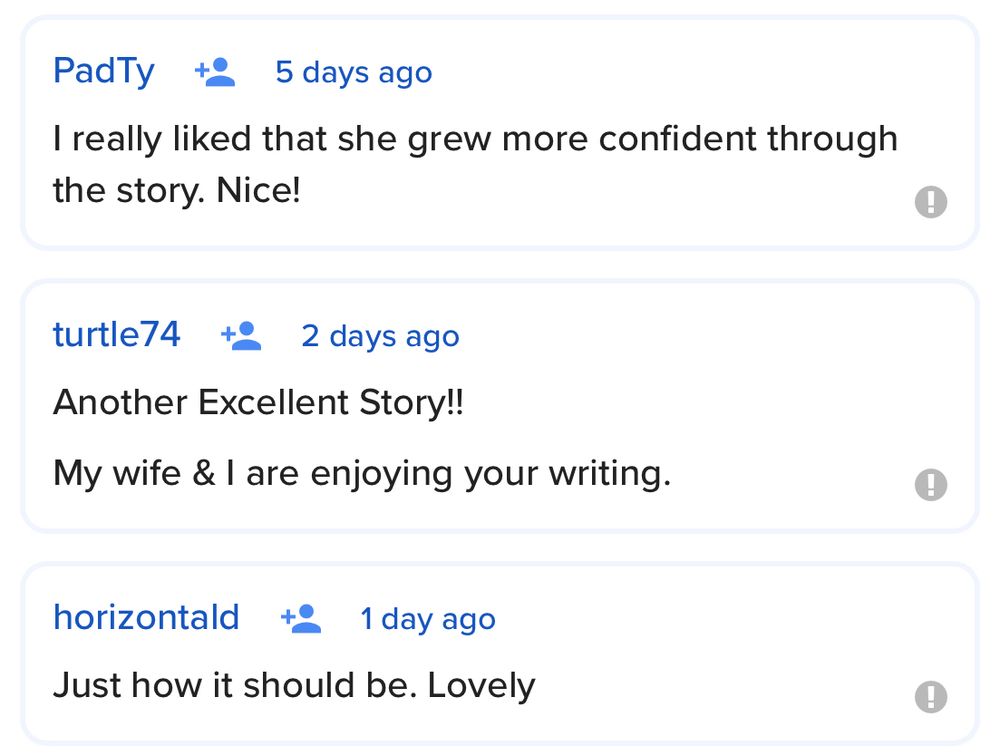Open the "2 days ago" comment permalink

[x=380, y=336]
